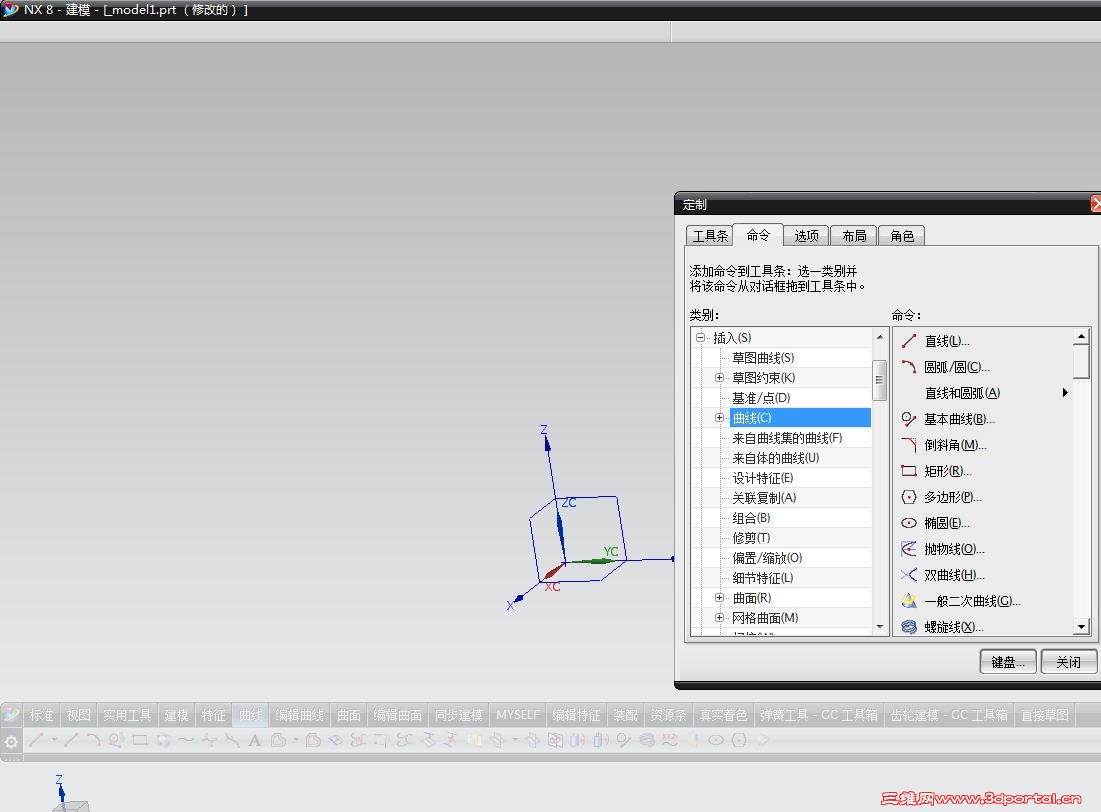Close the 定制 dialog with red X

click(x=1095, y=204)
